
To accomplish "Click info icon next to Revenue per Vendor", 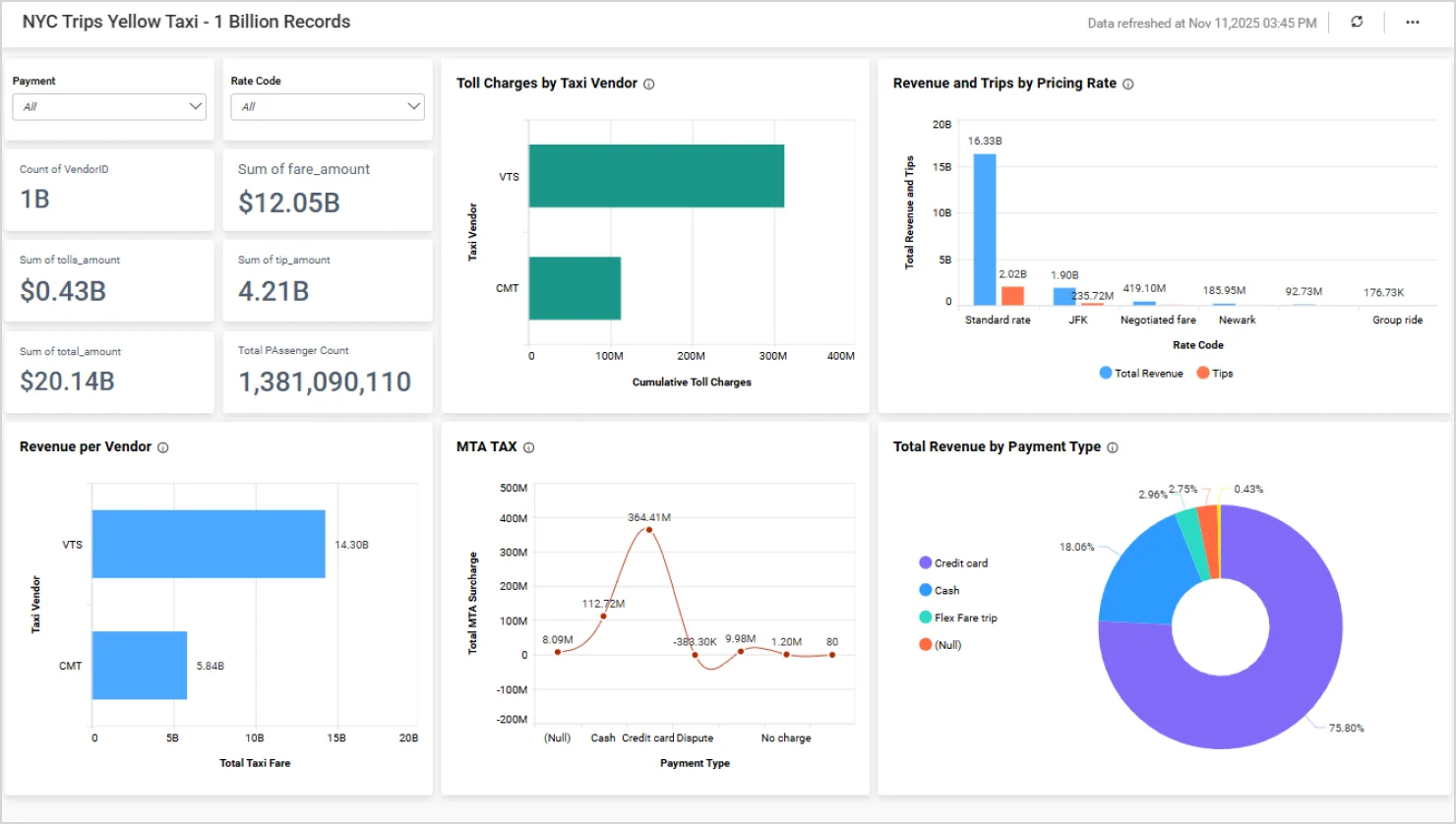I will pos(163,447).
